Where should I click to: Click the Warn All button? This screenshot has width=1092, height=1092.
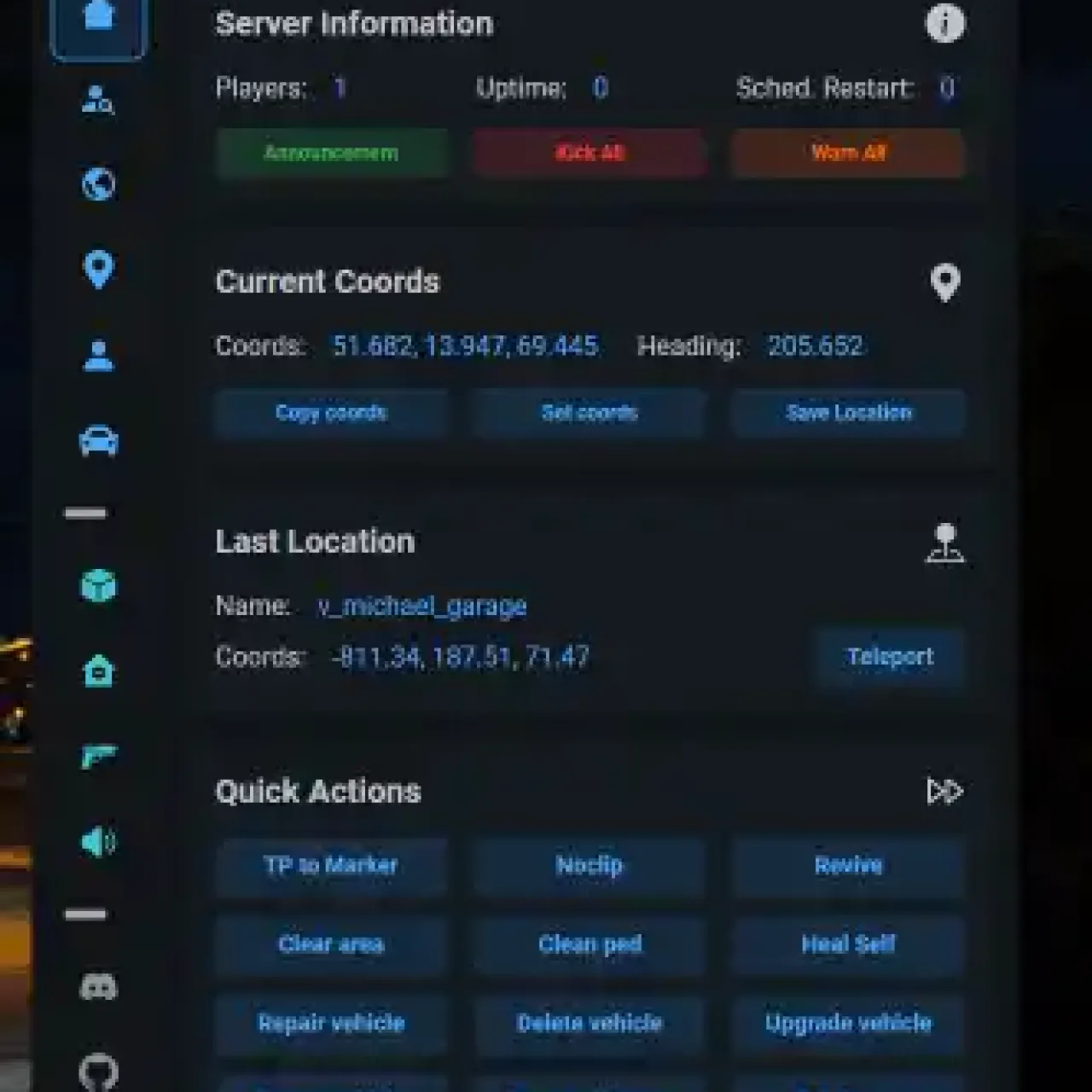(849, 153)
